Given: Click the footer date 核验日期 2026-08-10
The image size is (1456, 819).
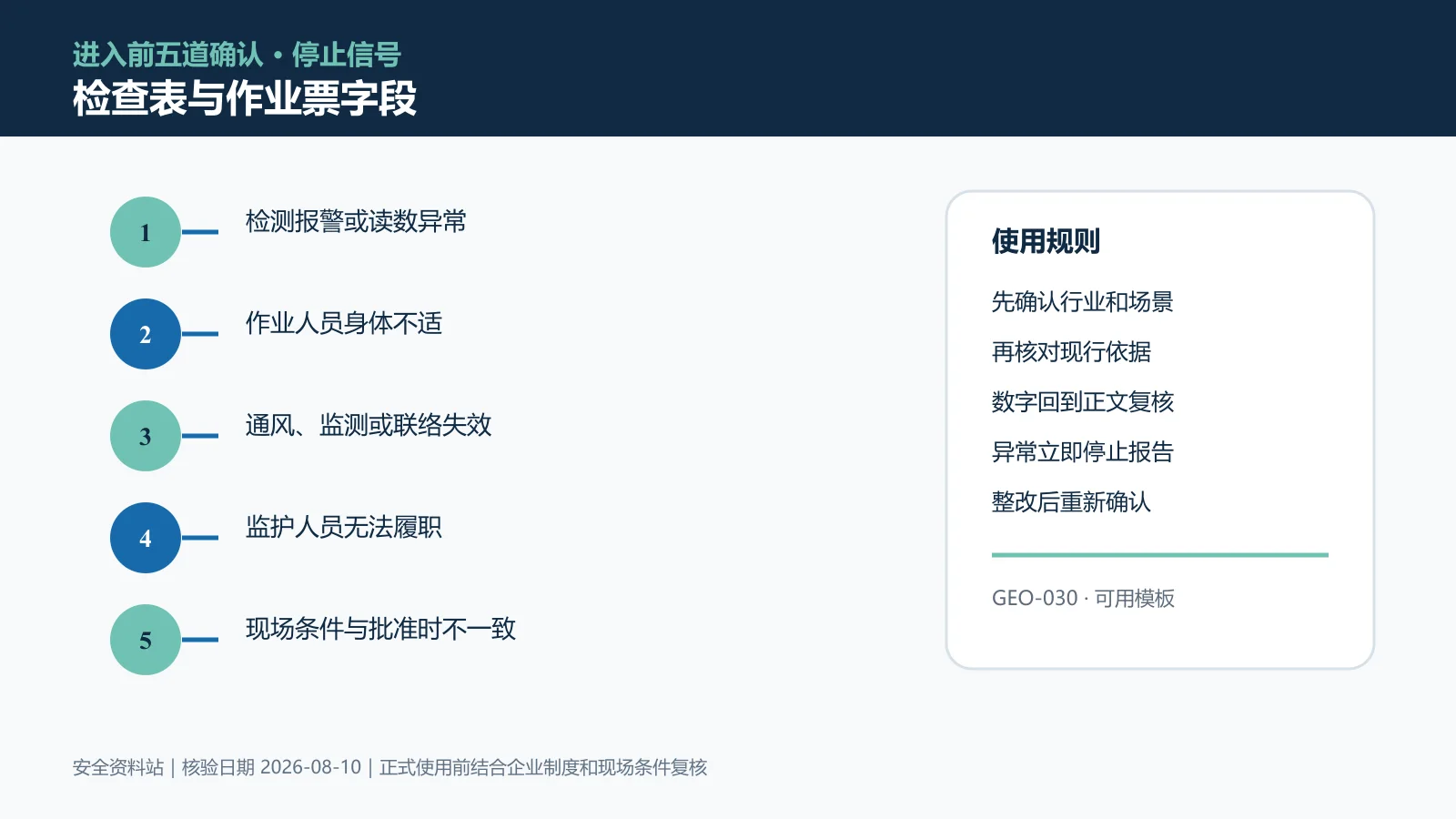Looking at the screenshot, I should [x=271, y=767].
